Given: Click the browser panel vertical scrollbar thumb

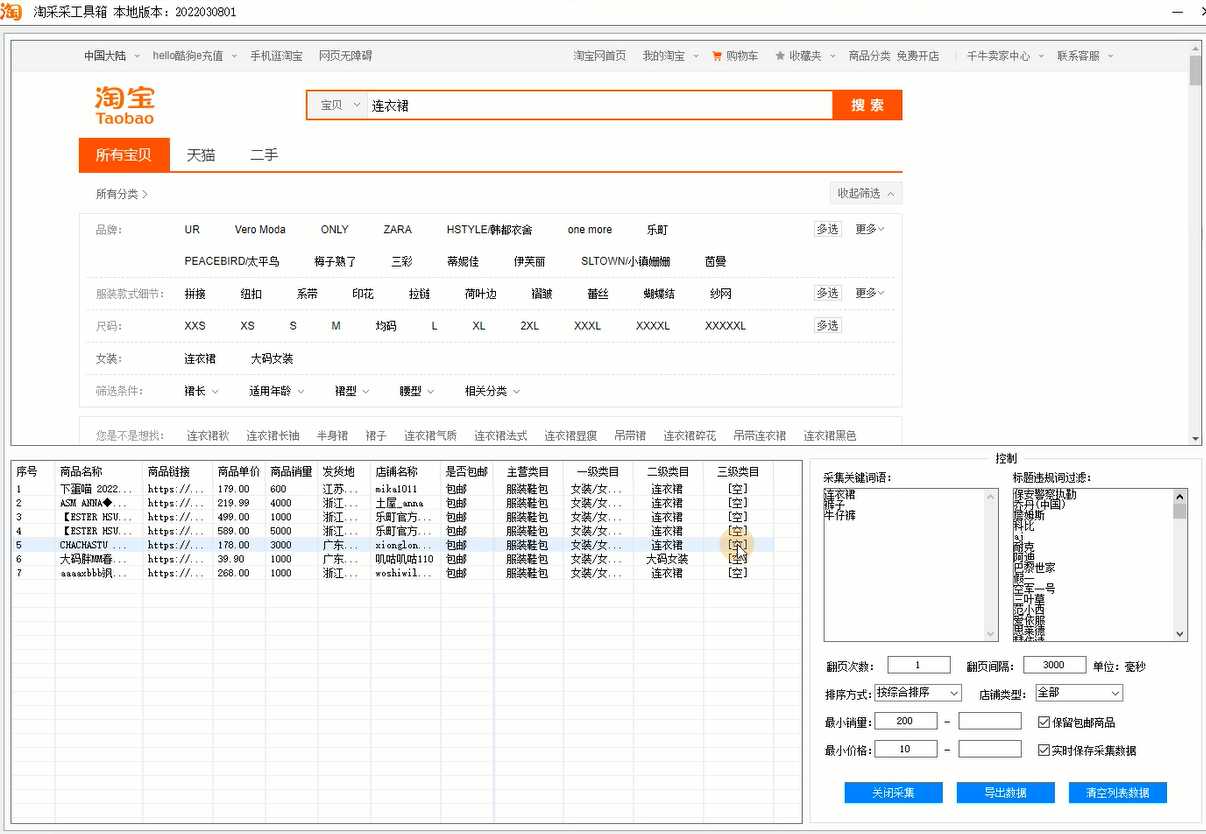Looking at the screenshot, I should pos(1195,70).
